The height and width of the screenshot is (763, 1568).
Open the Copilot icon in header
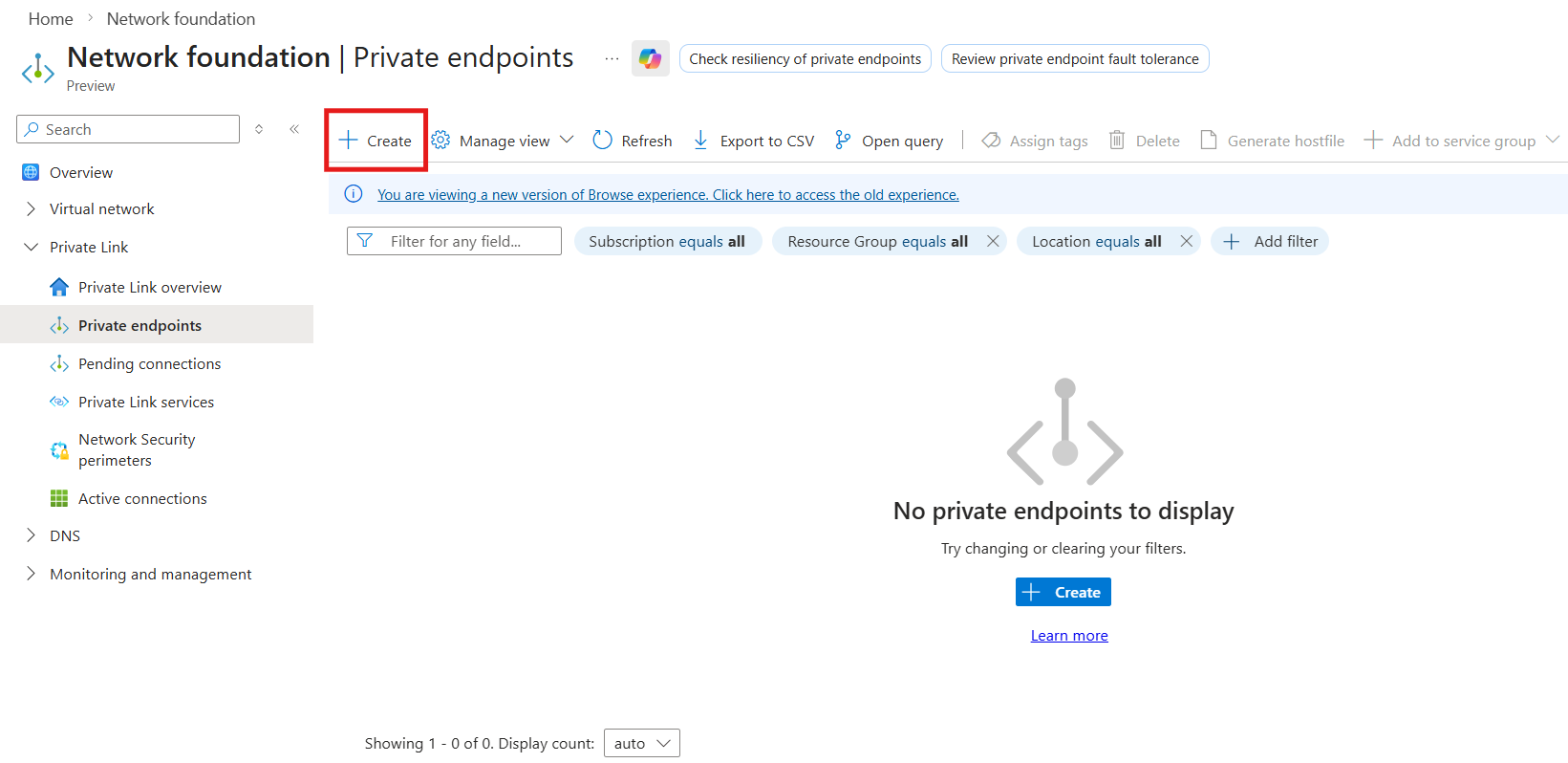click(x=650, y=58)
